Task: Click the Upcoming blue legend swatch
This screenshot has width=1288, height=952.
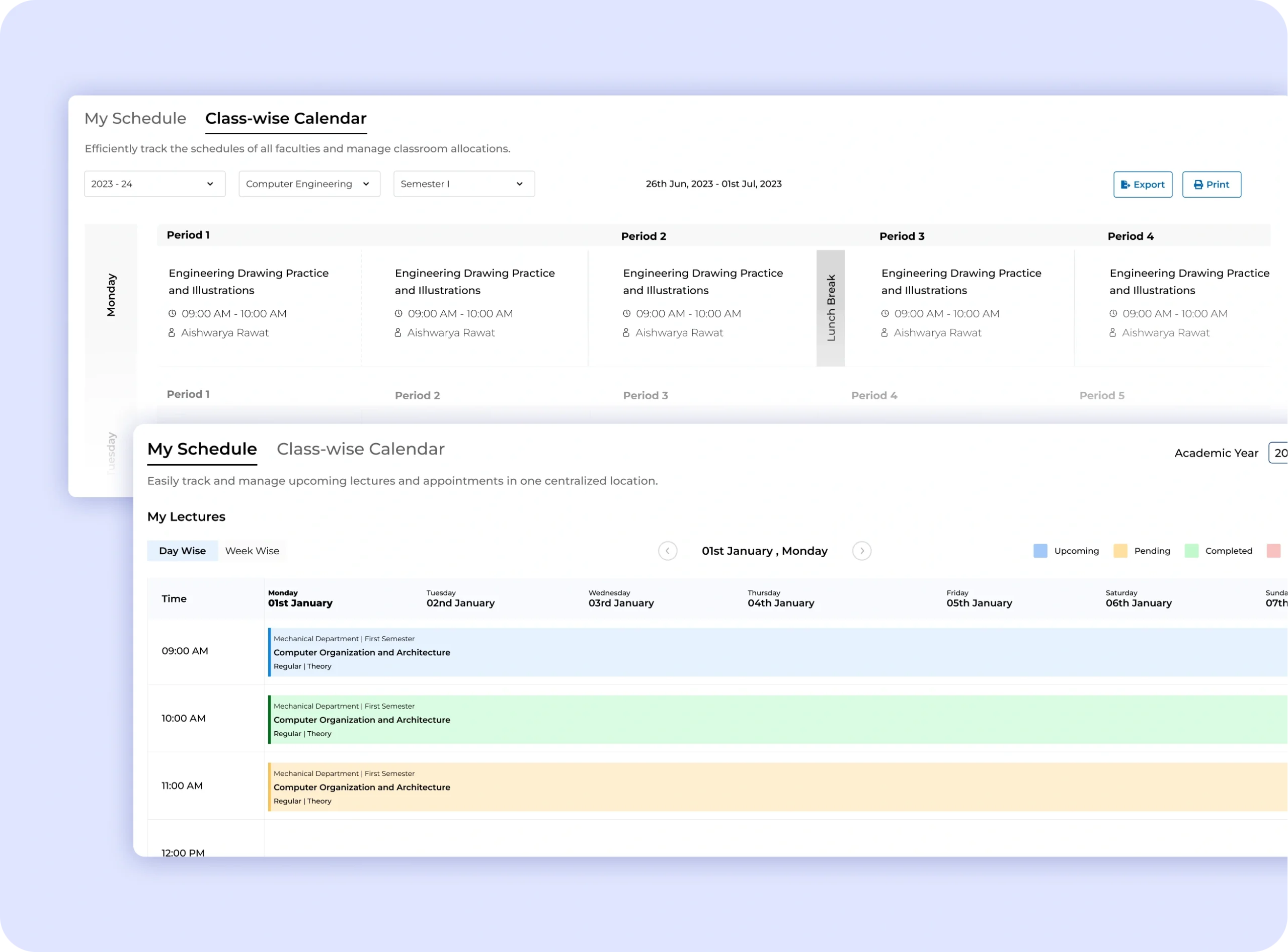Action: click(1040, 551)
